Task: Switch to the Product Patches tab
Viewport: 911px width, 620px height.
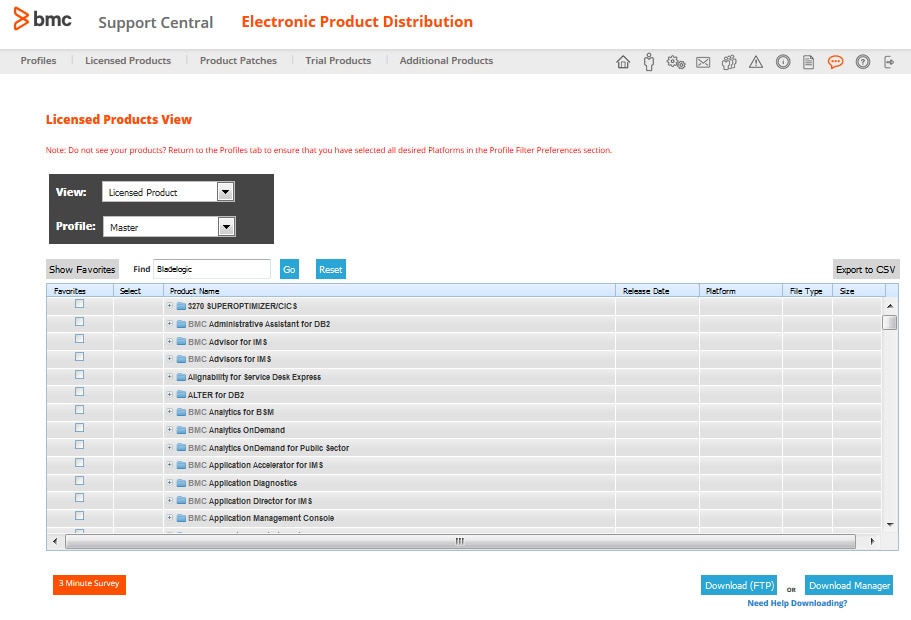Action: point(238,61)
